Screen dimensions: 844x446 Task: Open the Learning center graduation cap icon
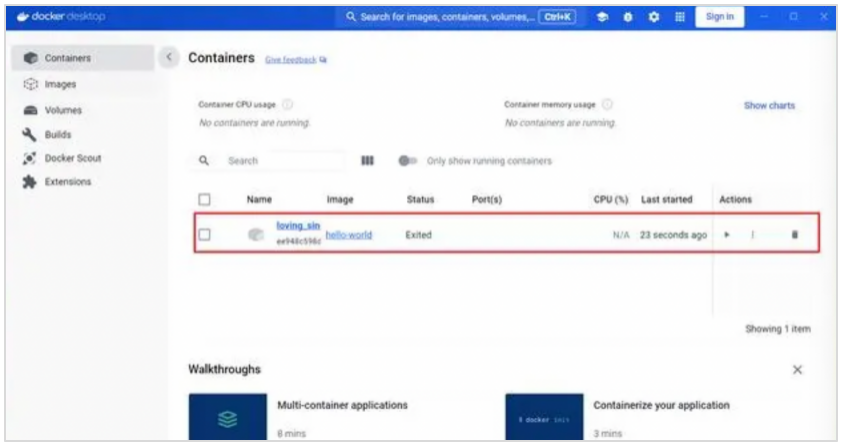602,17
